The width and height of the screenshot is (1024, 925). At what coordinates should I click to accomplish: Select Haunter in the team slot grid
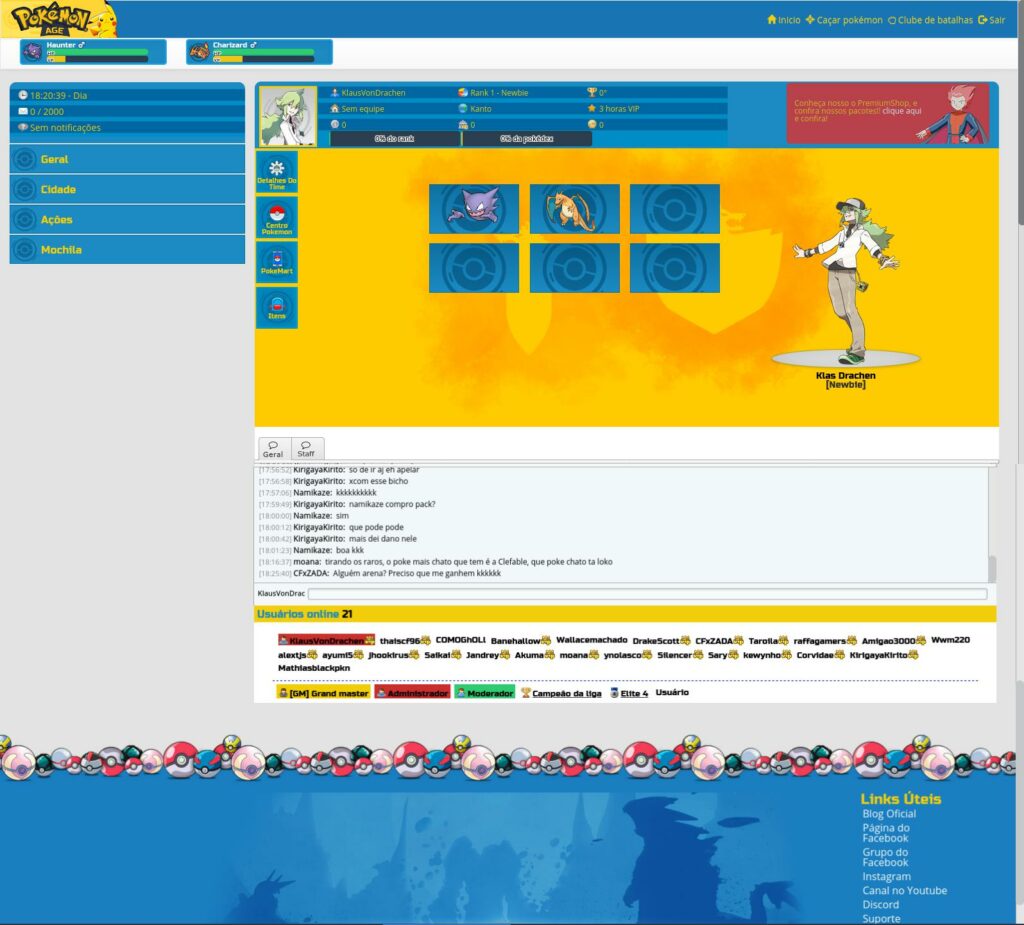[x=474, y=209]
